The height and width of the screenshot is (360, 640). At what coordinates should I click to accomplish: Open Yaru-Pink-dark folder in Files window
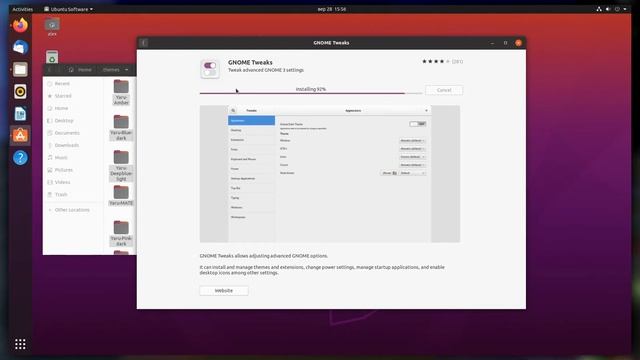[121, 233]
